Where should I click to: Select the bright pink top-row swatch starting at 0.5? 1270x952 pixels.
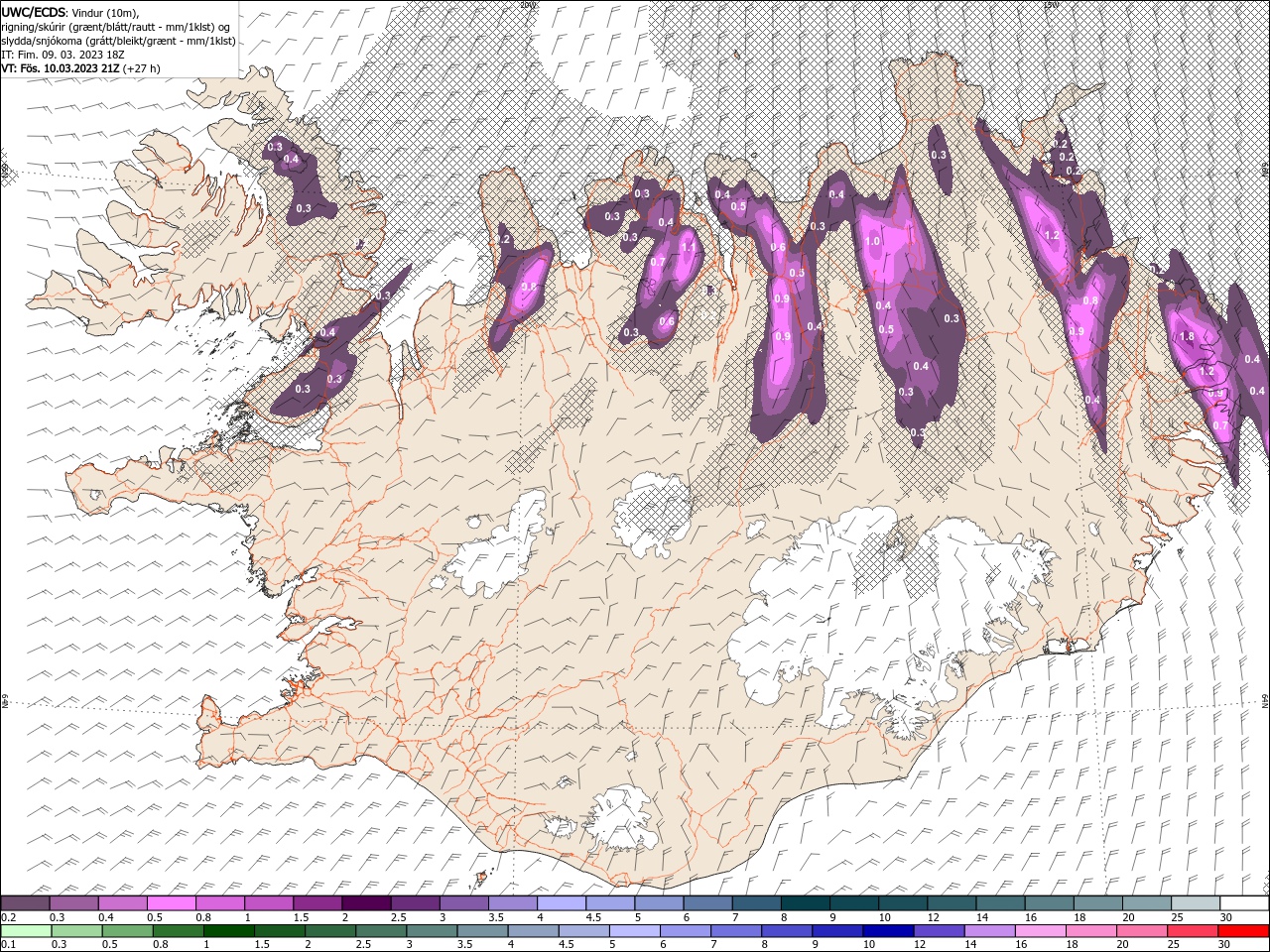tap(172, 903)
